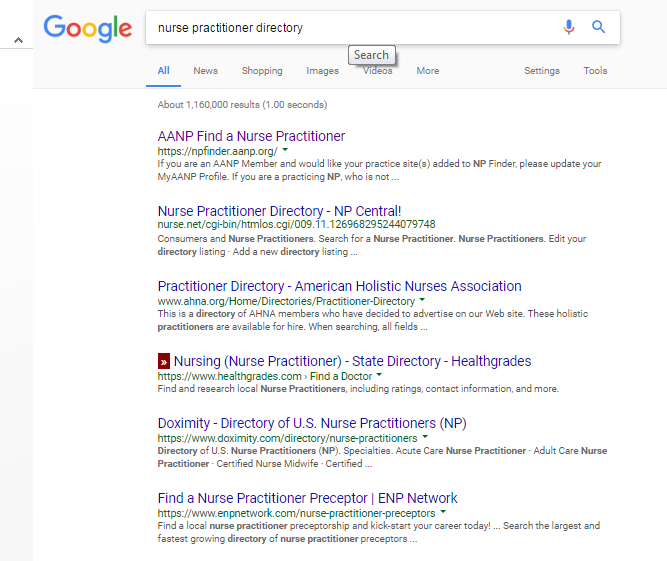Viewport: 667px width, 561px height.
Task: Click the blue magnifying glass search icon
Action: pyautogui.click(x=599, y=27)
